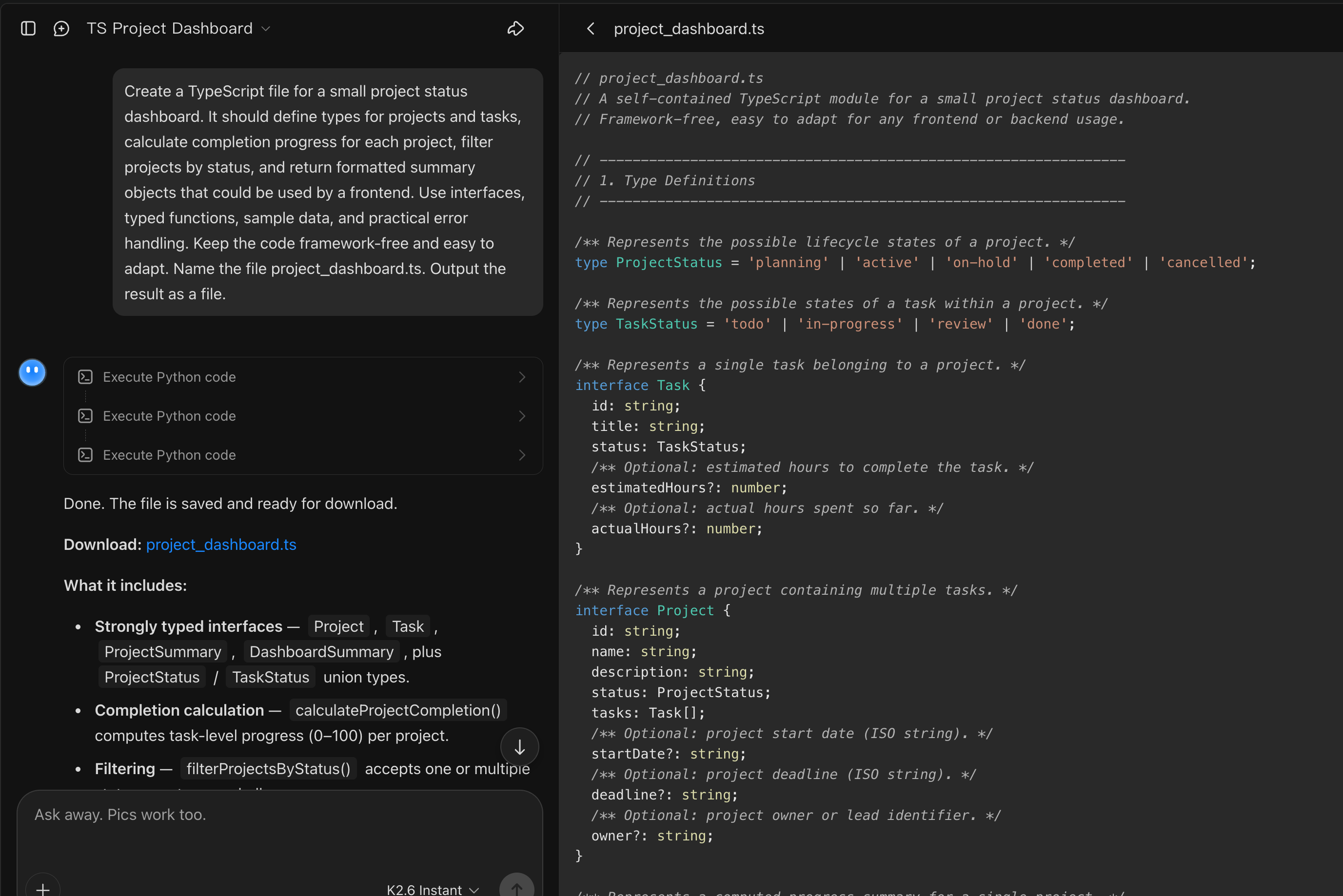Click the 'Task' inline code chip

(408, 626)
